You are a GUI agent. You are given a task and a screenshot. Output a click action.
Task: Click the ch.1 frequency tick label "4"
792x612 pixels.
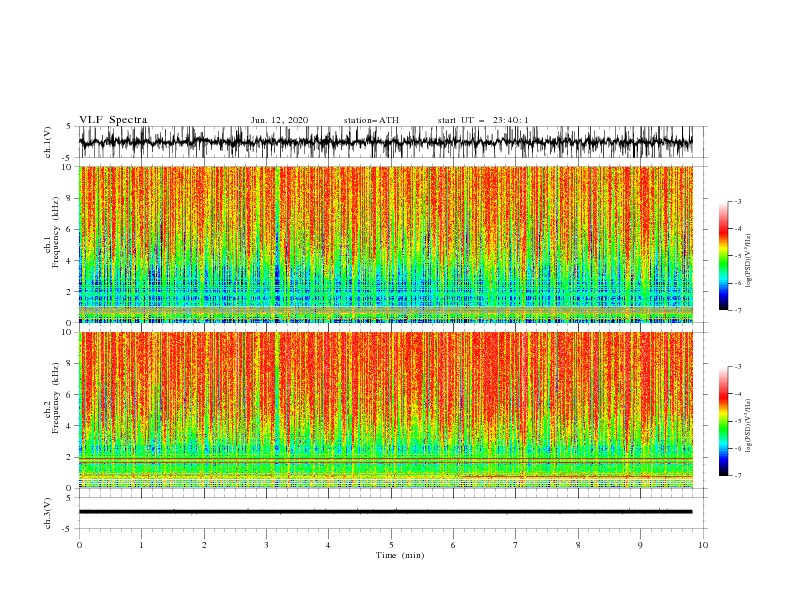(x=69, y=261)
